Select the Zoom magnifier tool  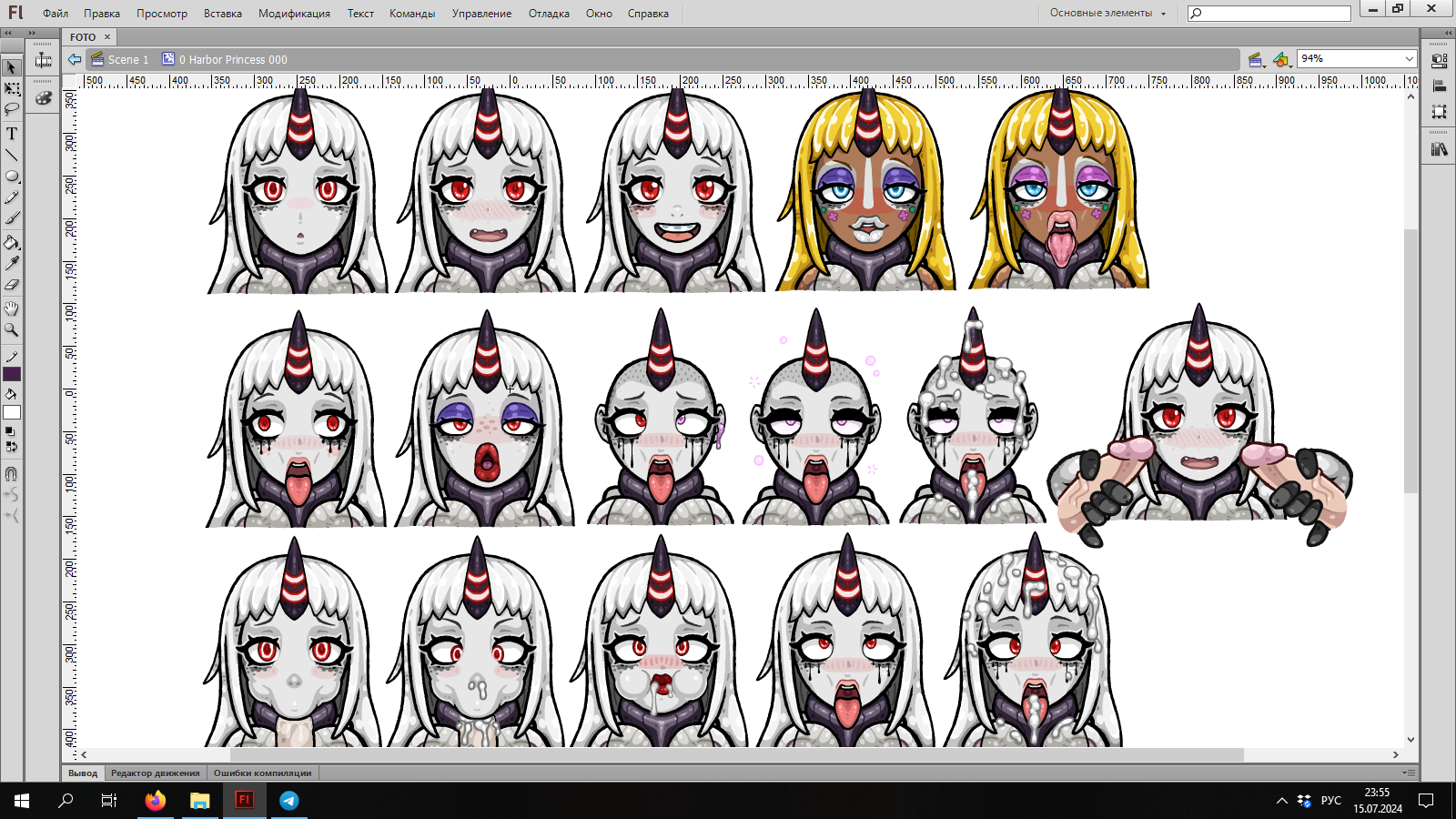(x=12, y=329)
